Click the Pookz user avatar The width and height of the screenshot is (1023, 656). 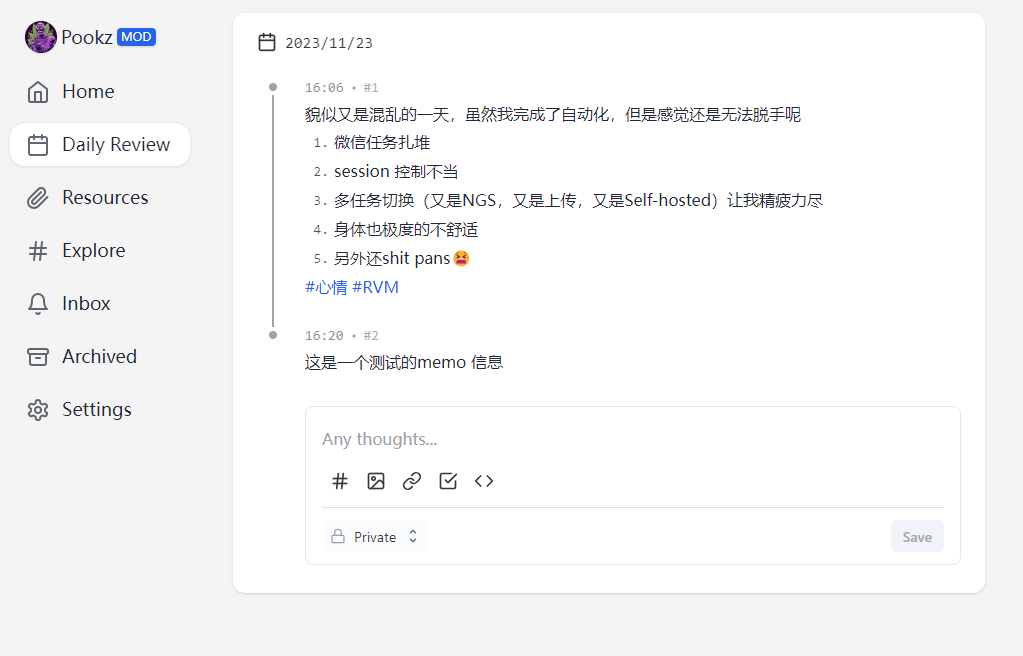[x=41, y=37]
